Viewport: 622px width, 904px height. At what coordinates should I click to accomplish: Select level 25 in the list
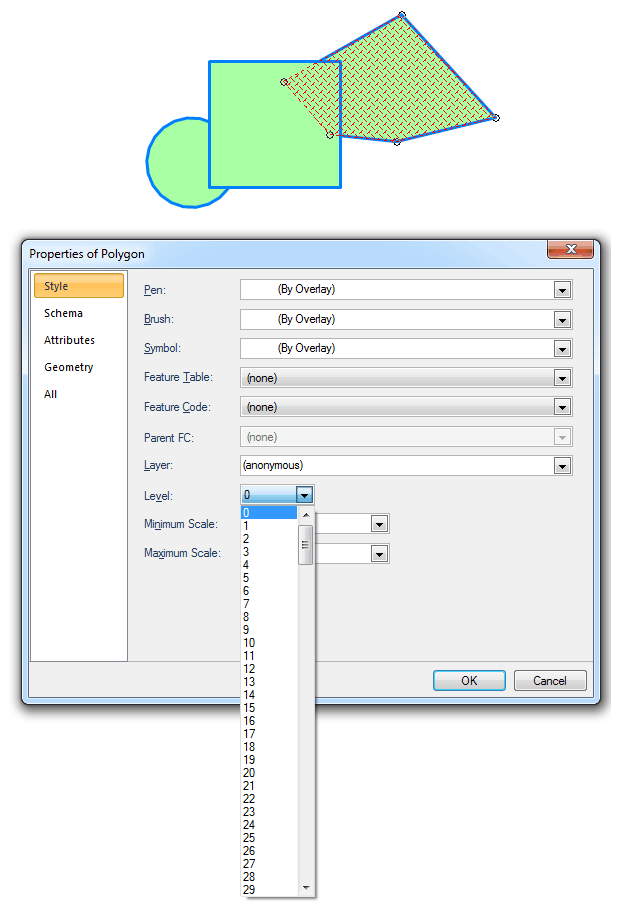[x=269, y=838]
